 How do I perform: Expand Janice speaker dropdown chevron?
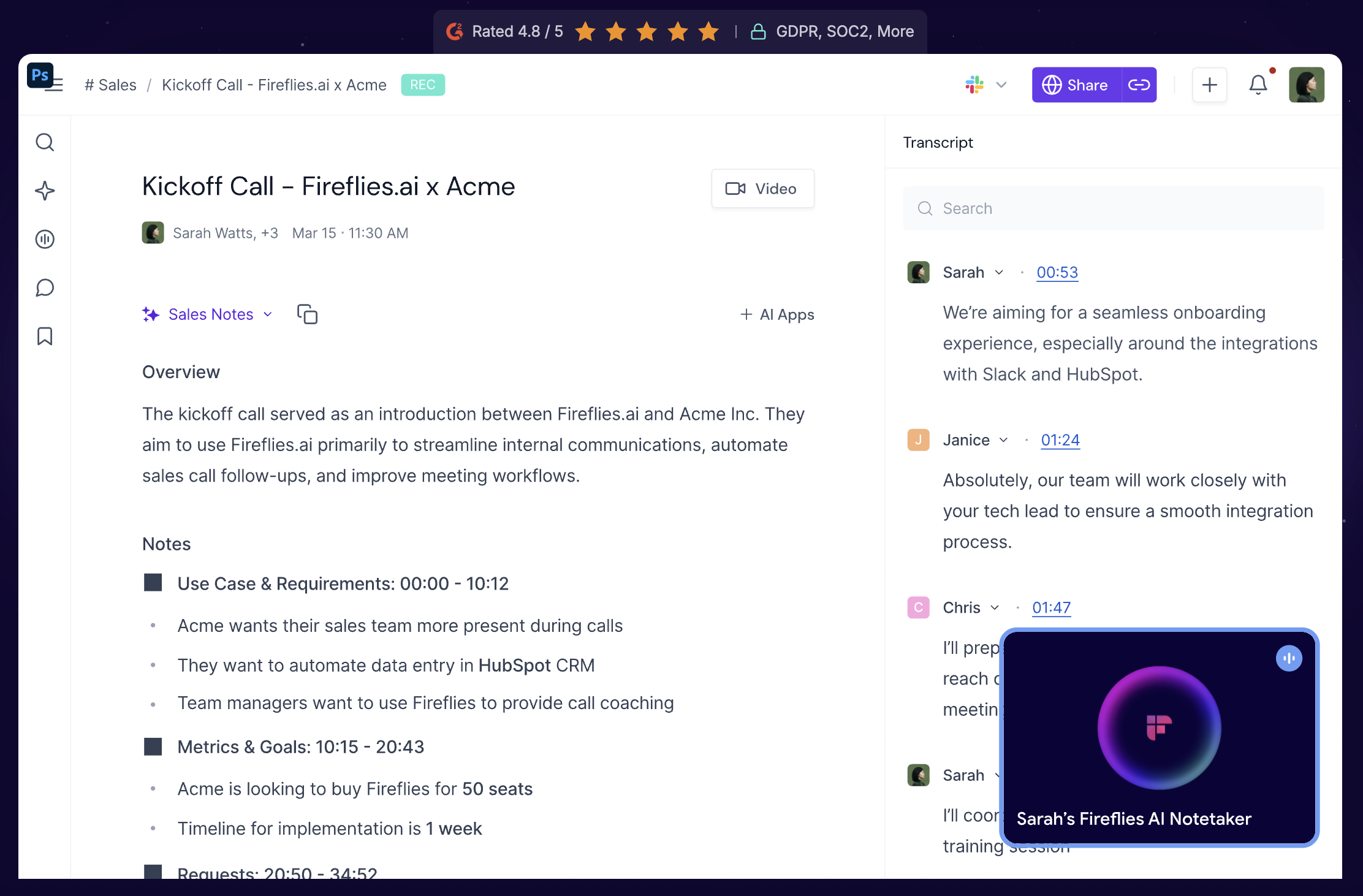point(1004,440)
